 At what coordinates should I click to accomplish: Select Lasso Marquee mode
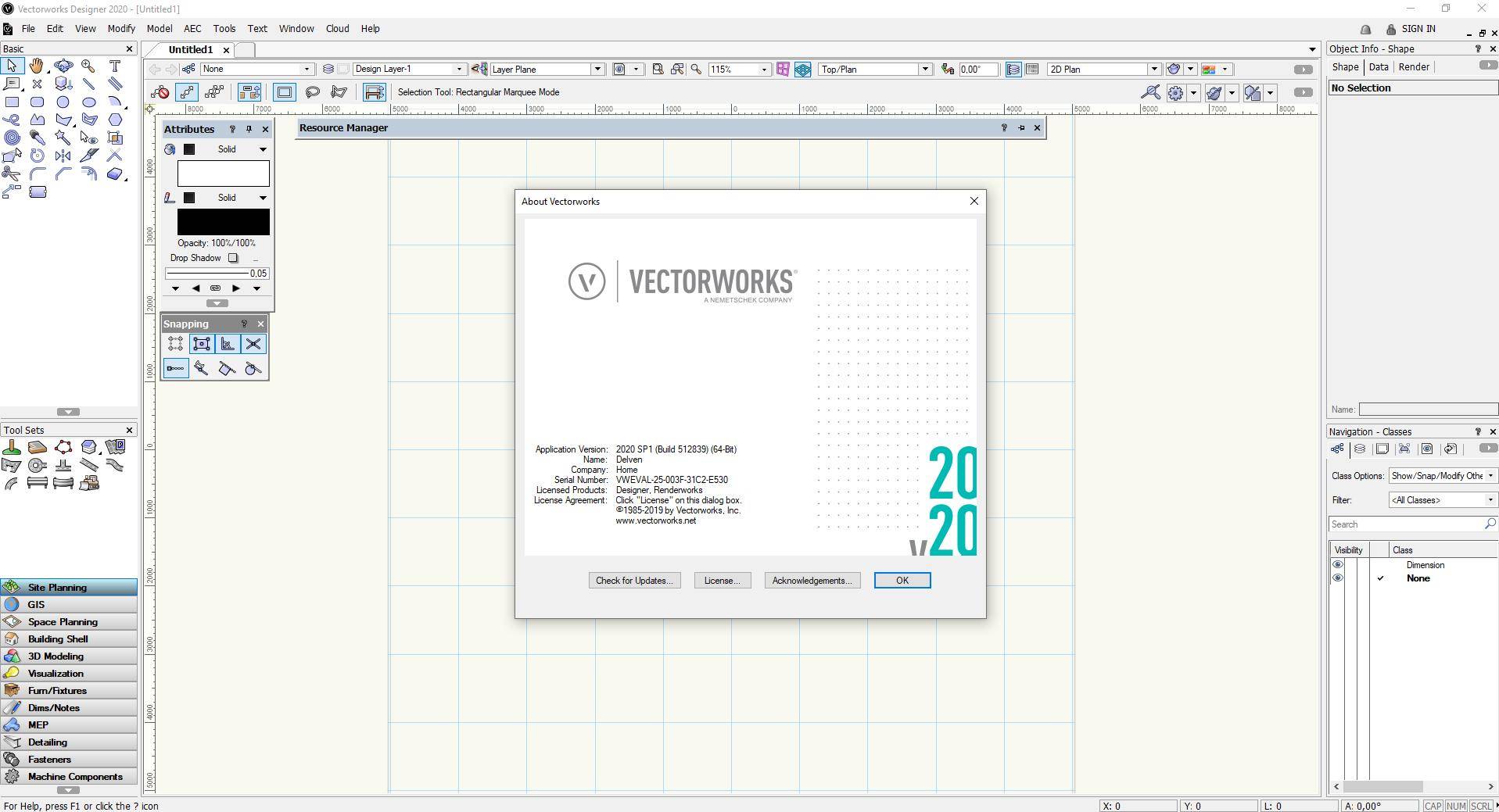tap(312, 92)
